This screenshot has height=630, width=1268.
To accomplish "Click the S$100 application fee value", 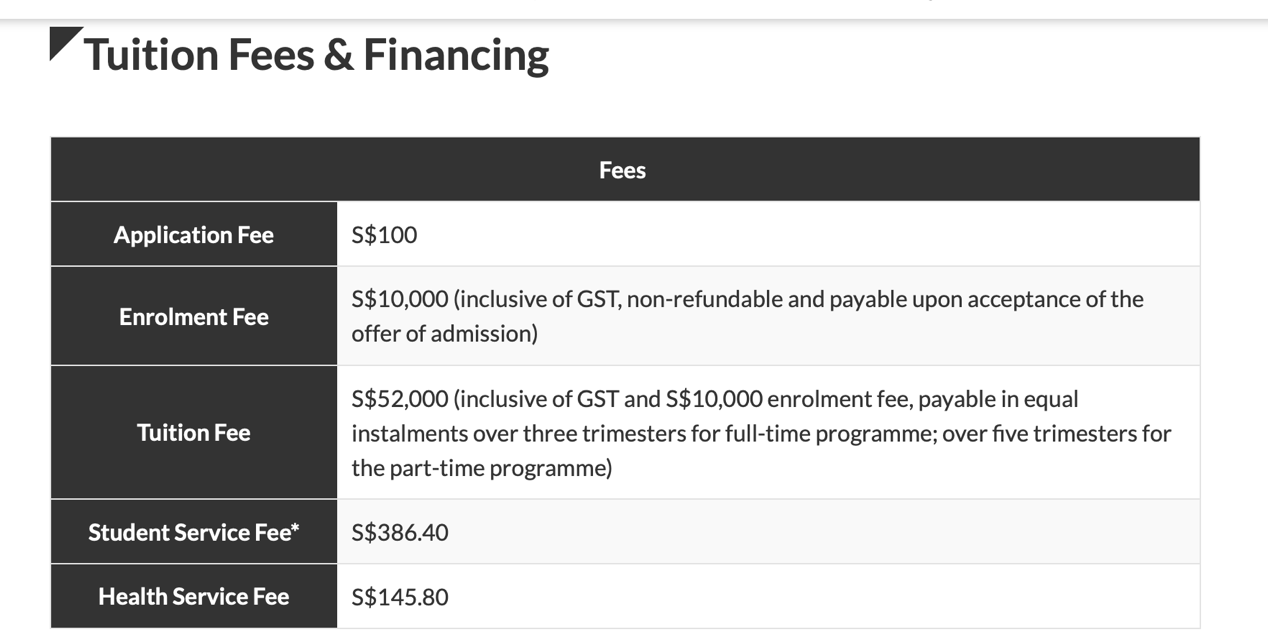I will 385,235.
